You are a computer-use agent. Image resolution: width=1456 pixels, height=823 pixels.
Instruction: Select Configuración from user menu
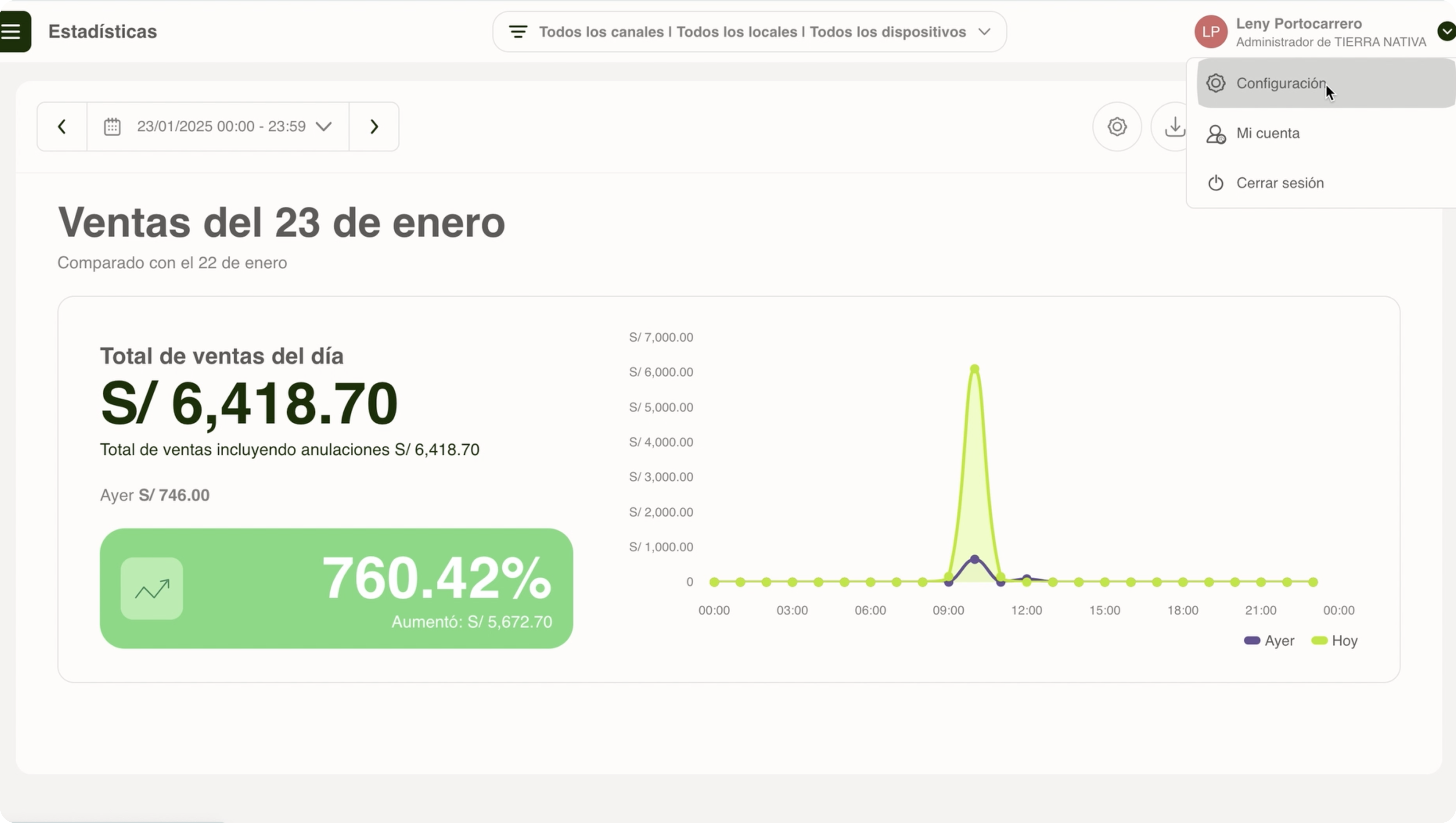click(1280, 84)
